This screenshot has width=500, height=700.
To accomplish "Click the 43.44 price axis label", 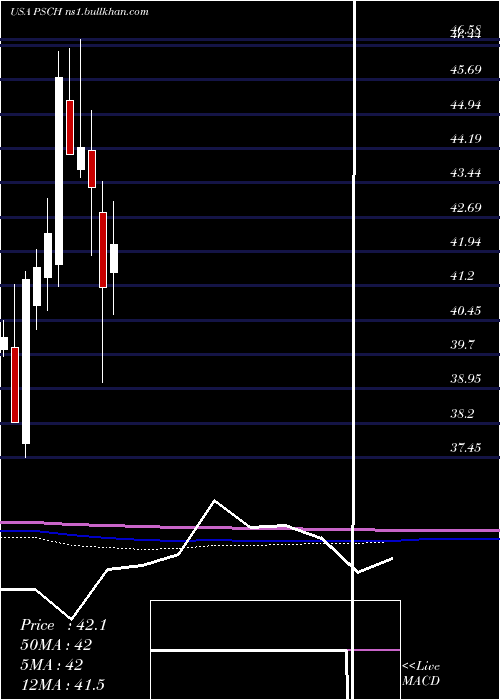I will pyautogui.click(x=465, y=172).
